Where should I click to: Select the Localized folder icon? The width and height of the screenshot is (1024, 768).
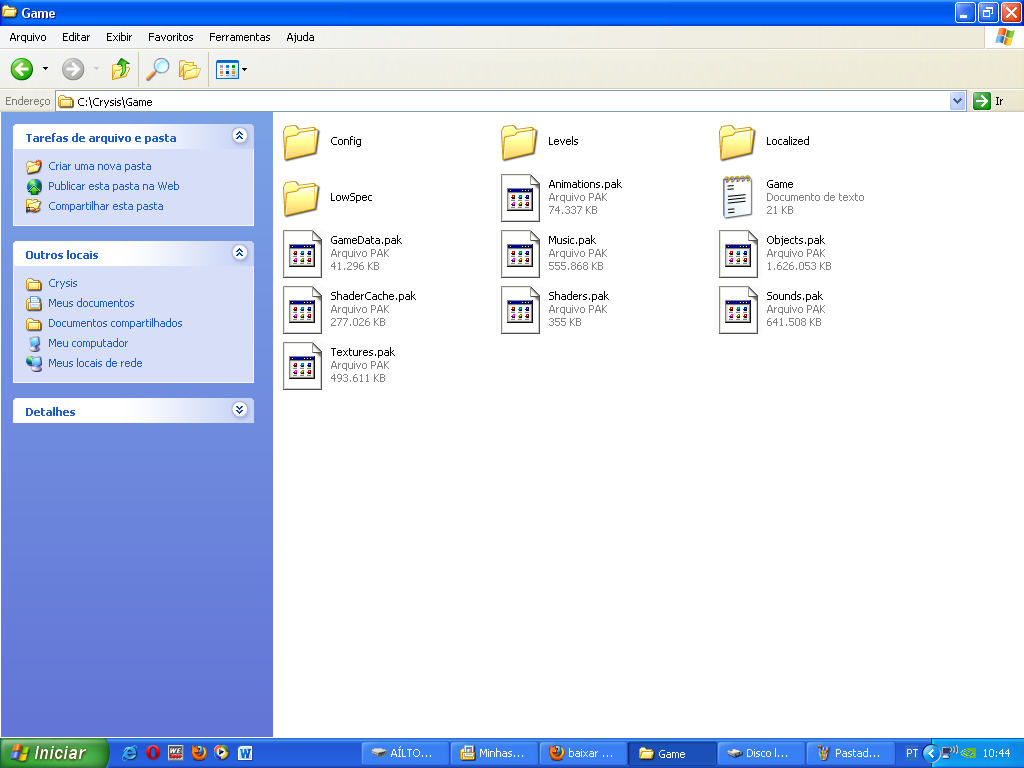(737, 142)
